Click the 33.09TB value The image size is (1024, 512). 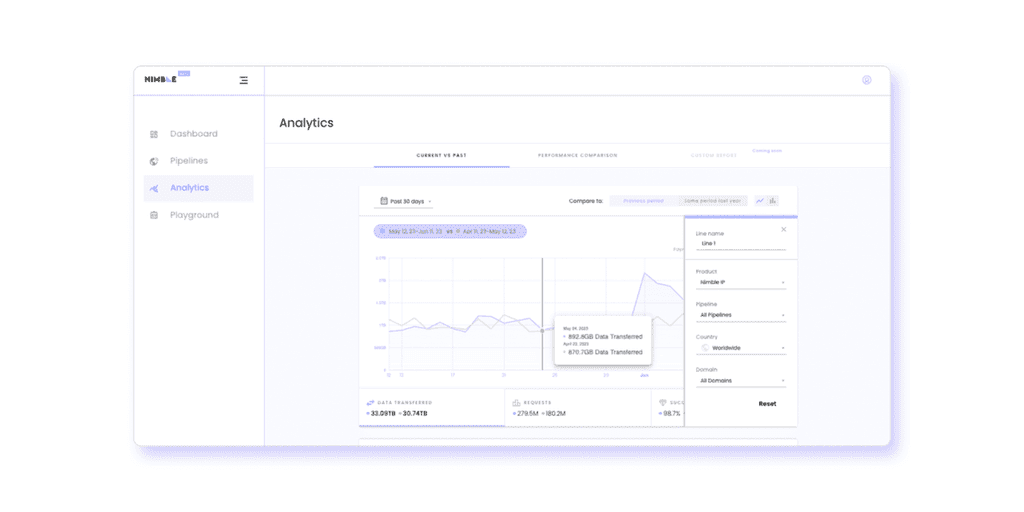click(383, 414)
